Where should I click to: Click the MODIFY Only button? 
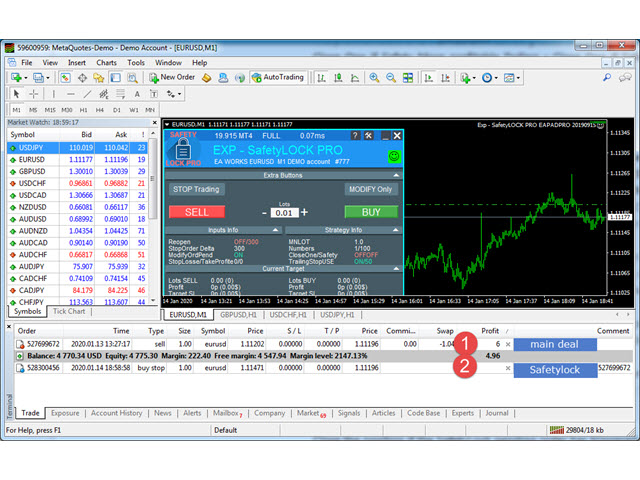(x=371, y=189)
